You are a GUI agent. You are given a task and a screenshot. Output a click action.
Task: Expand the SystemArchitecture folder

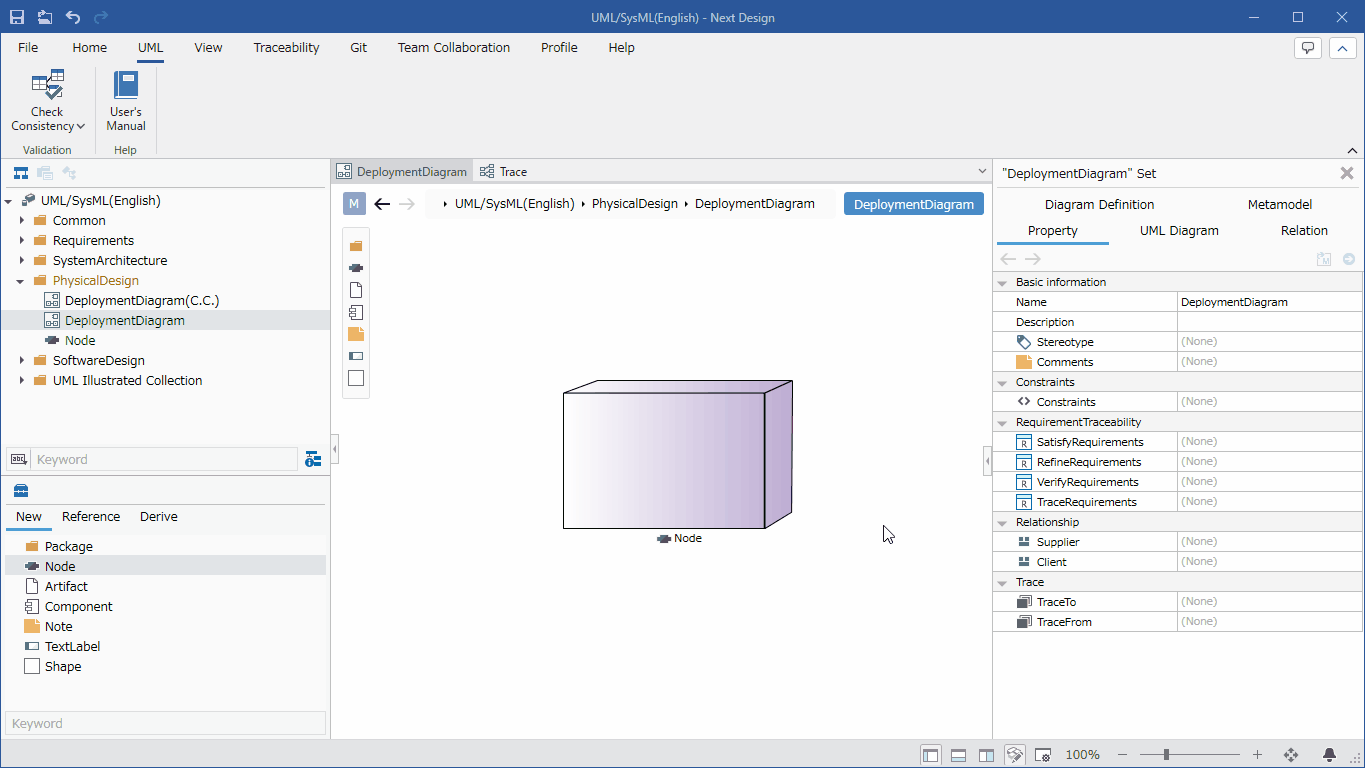coord(22,261)
